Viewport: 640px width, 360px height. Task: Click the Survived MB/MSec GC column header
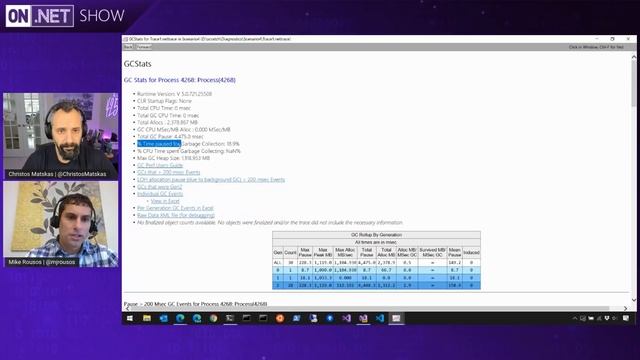[432, 252]
